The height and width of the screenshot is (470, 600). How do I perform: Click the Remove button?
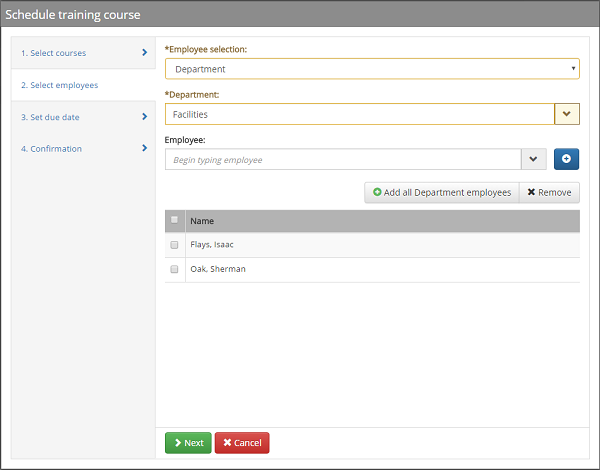549,192
